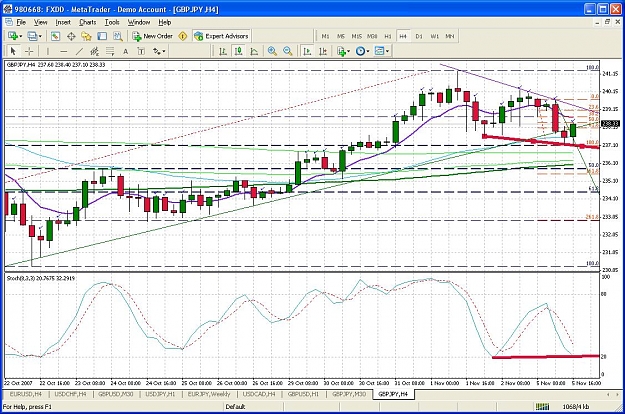Set timeframe to D1

pyautogui.click(x=419, y=36)
